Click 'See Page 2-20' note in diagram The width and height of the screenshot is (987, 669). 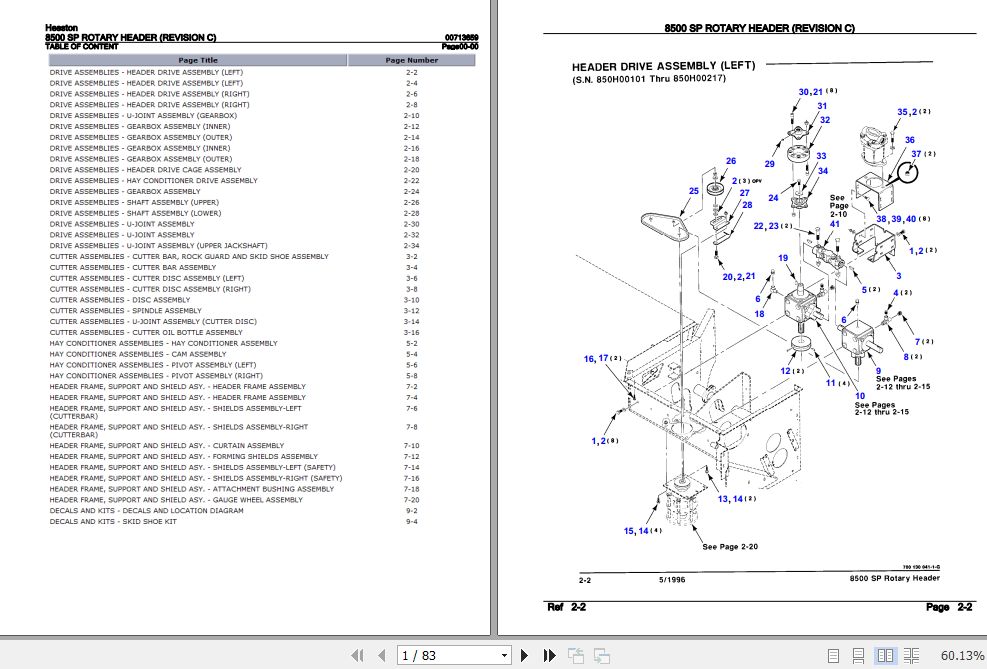(730, 547)
